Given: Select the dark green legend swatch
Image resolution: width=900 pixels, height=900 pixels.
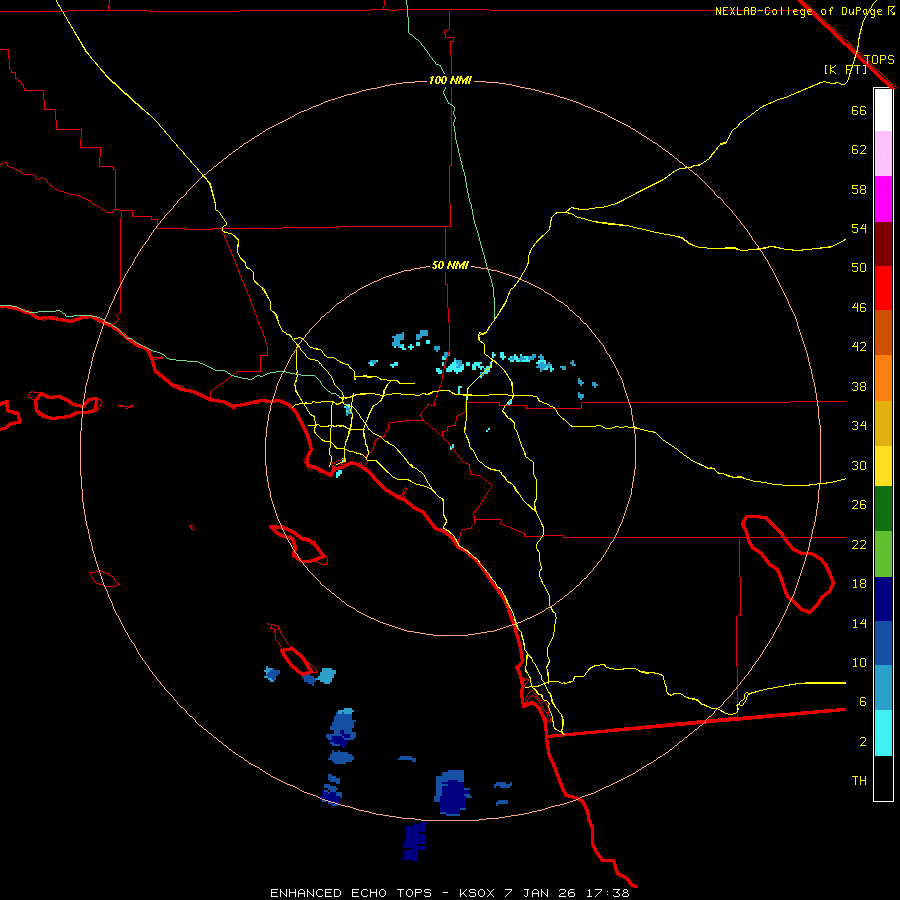Looking at the screenshot, I should (x=883, y=509).
